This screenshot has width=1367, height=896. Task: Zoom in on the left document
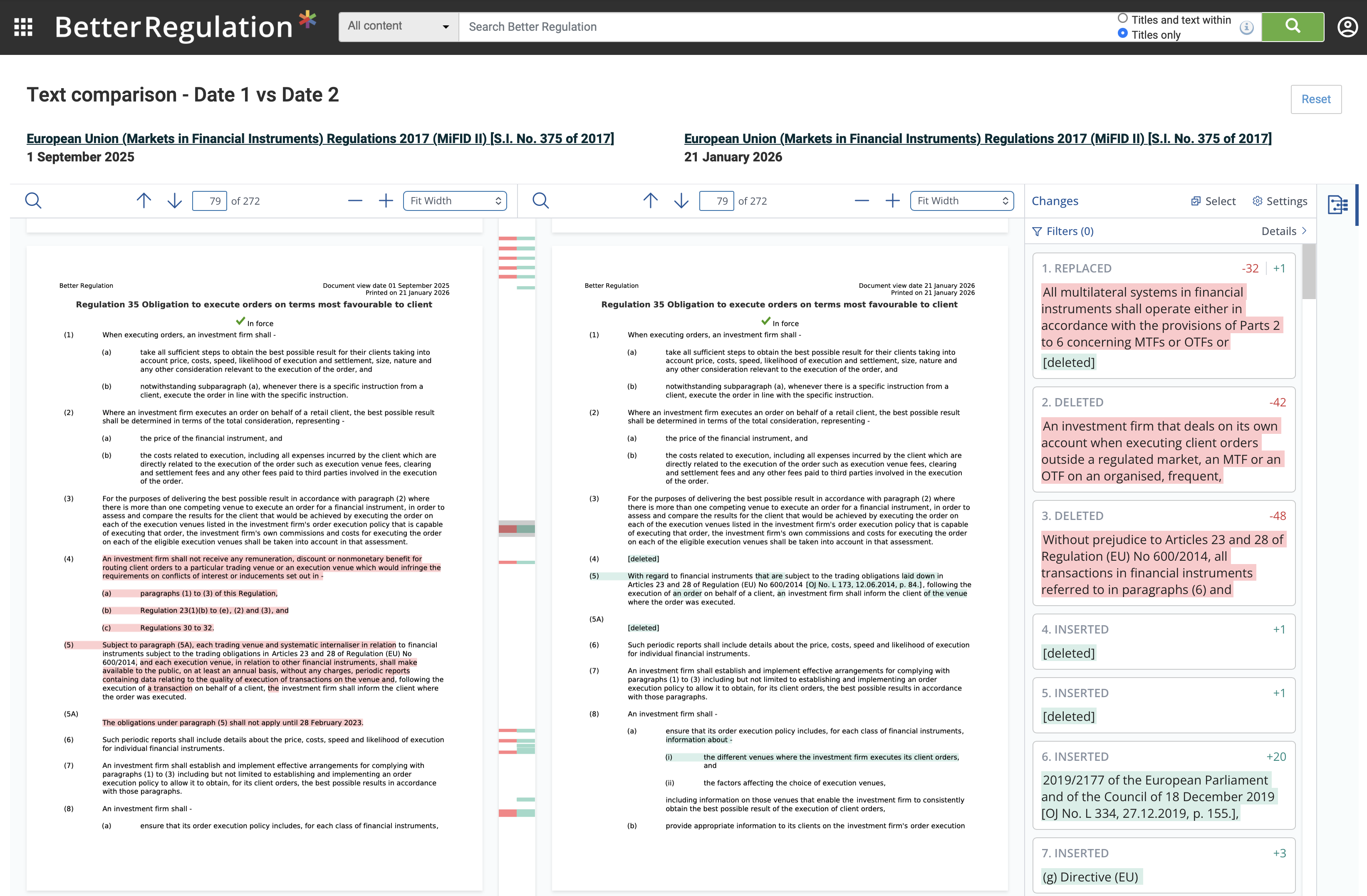386,200
